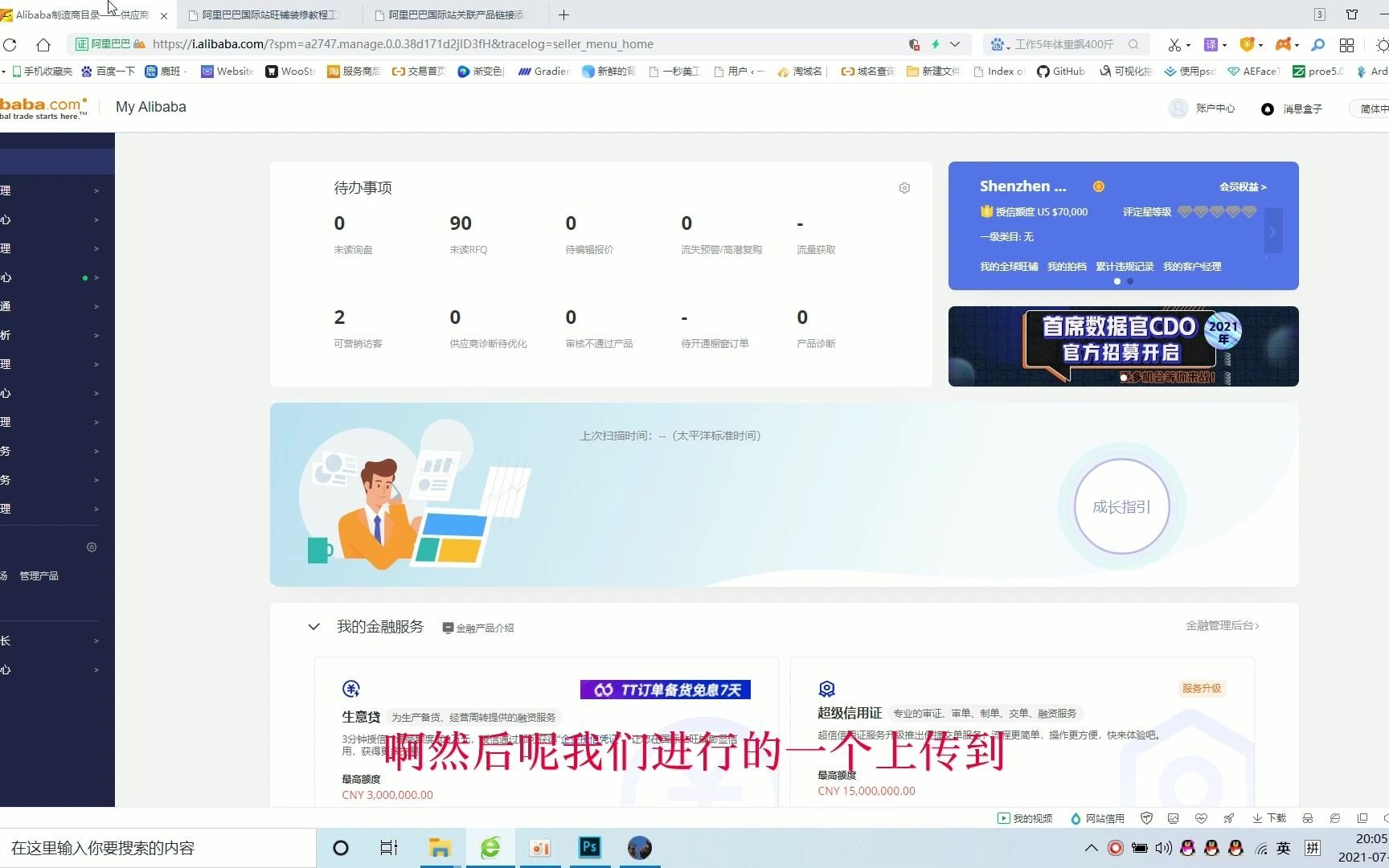Go to browser home page icon
This screenshot has width=1389, height=868.
point(43,44)
